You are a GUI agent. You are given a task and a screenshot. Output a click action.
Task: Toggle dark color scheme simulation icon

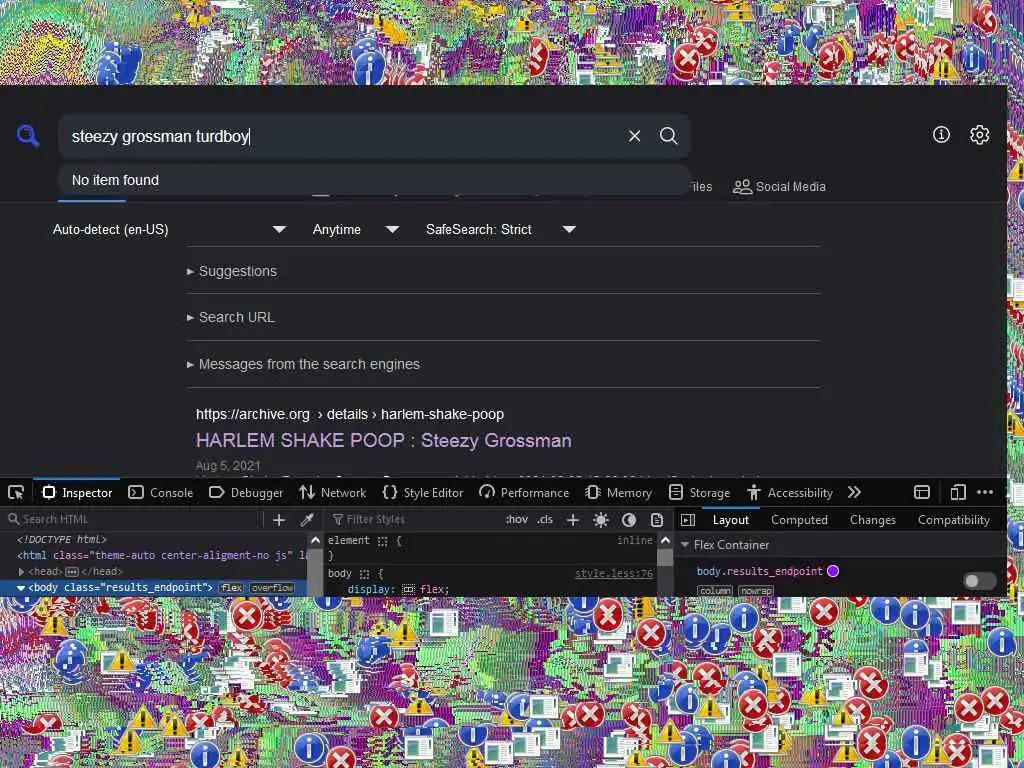click(629, 520)
